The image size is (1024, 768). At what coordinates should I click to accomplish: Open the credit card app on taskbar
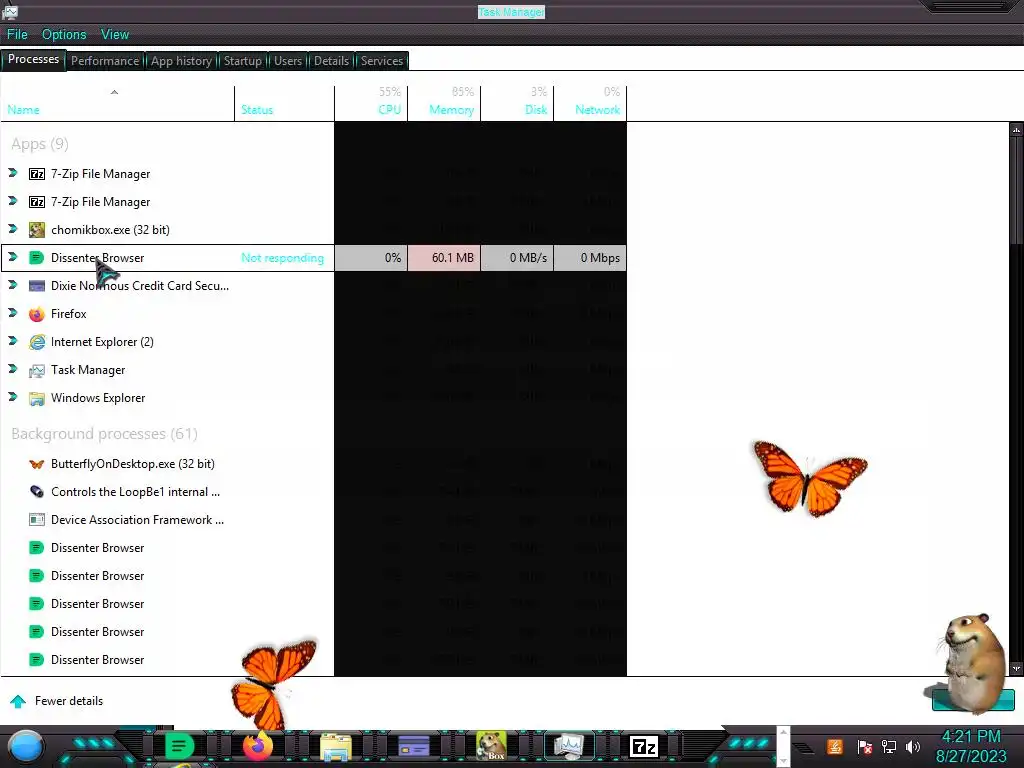point(414,746)
